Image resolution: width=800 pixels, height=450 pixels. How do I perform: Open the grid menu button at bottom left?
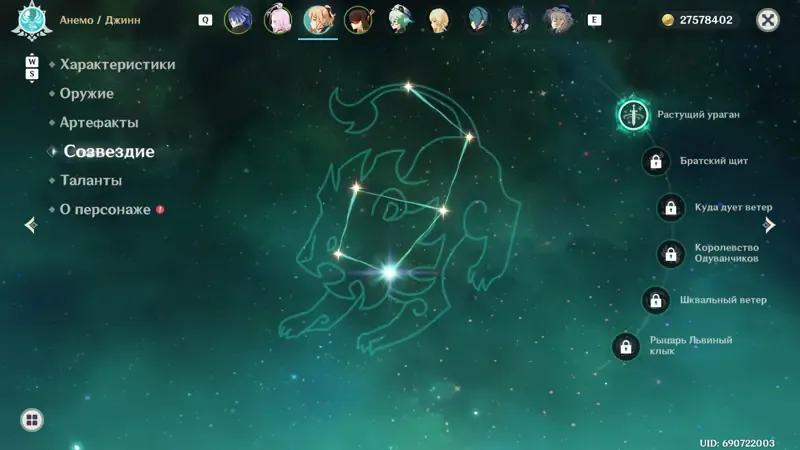point(32,420)
